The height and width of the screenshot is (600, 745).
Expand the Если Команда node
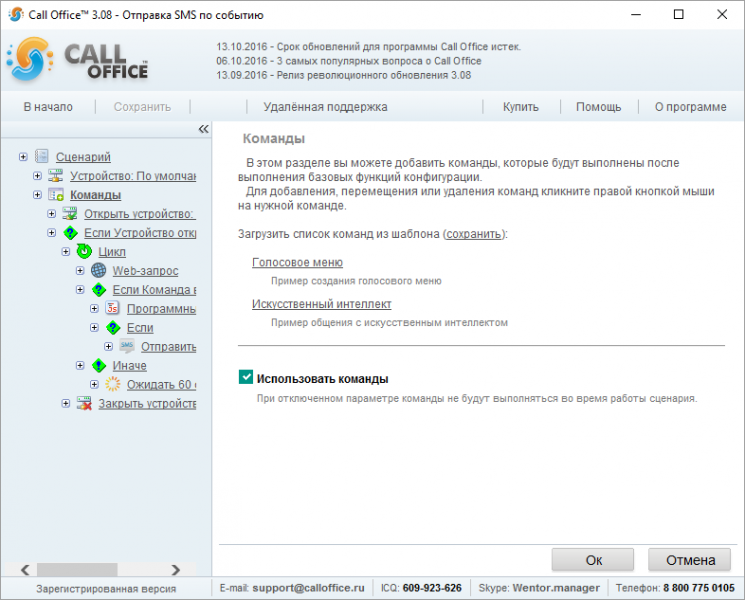tap(80, 289)
